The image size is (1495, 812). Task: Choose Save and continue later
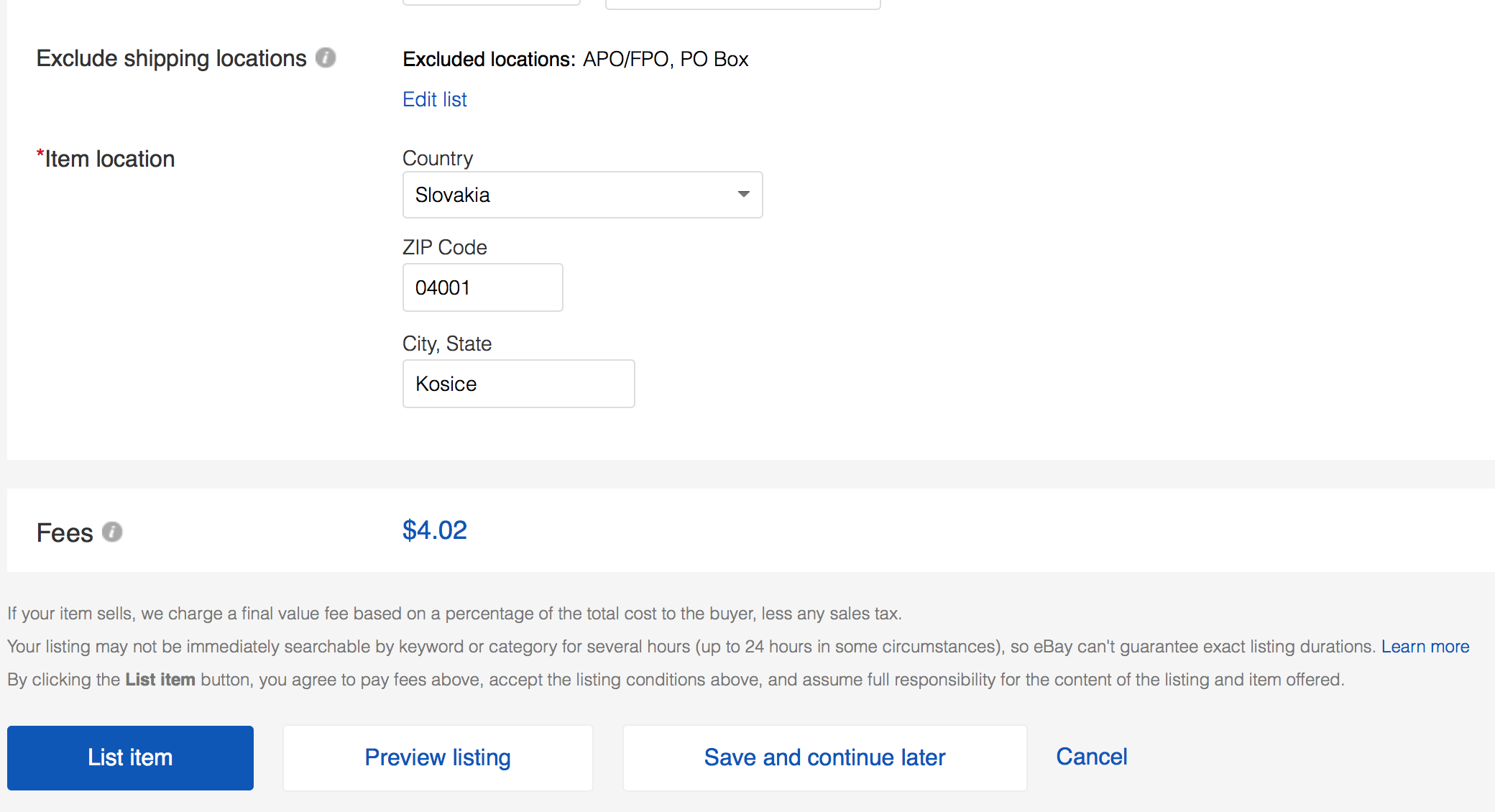[x=824, y=757]
